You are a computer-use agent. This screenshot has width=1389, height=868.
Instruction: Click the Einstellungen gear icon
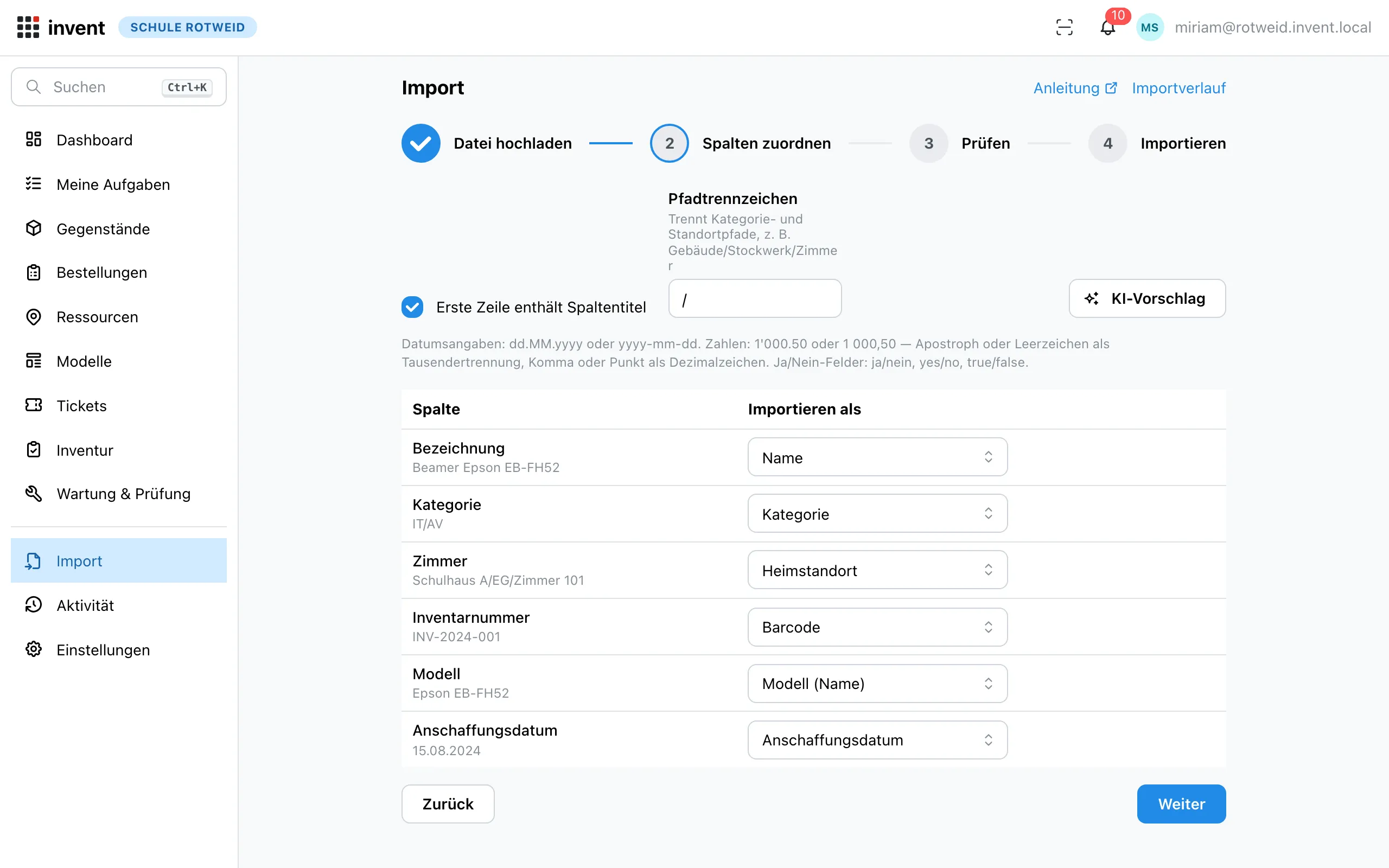click(33, 649)
